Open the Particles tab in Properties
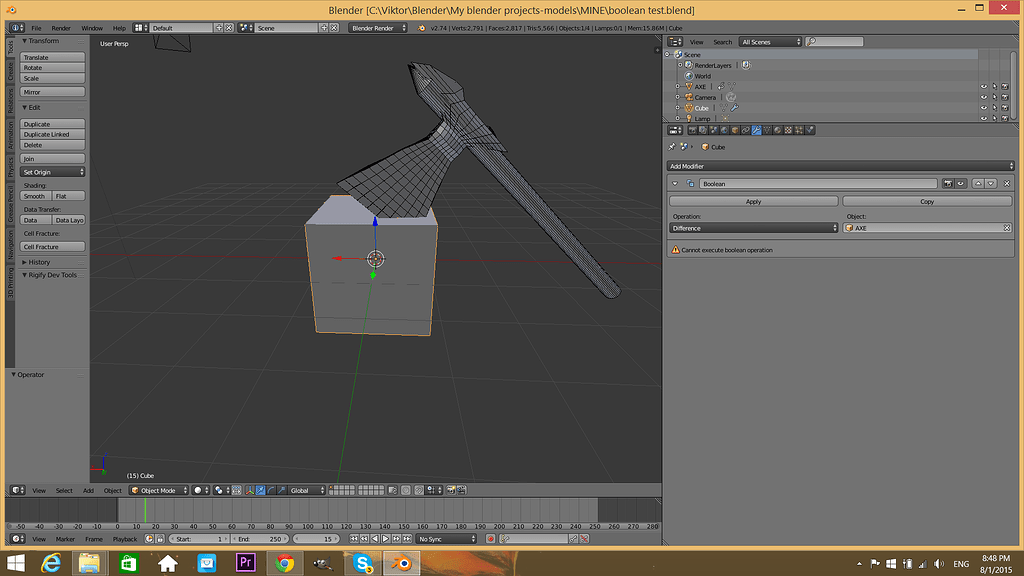The width and height of the screenshot is (1024, 576). click(799, 130)
